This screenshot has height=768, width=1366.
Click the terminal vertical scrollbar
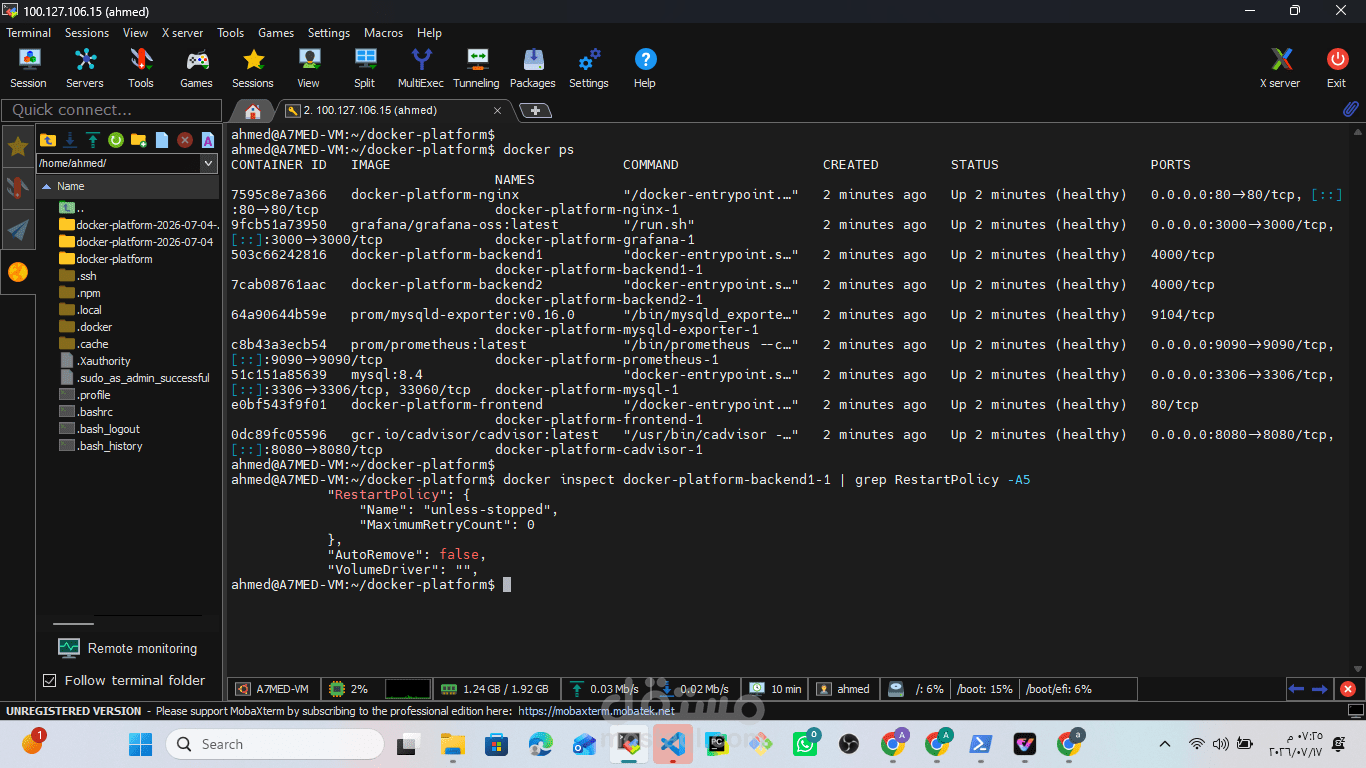1358,400
